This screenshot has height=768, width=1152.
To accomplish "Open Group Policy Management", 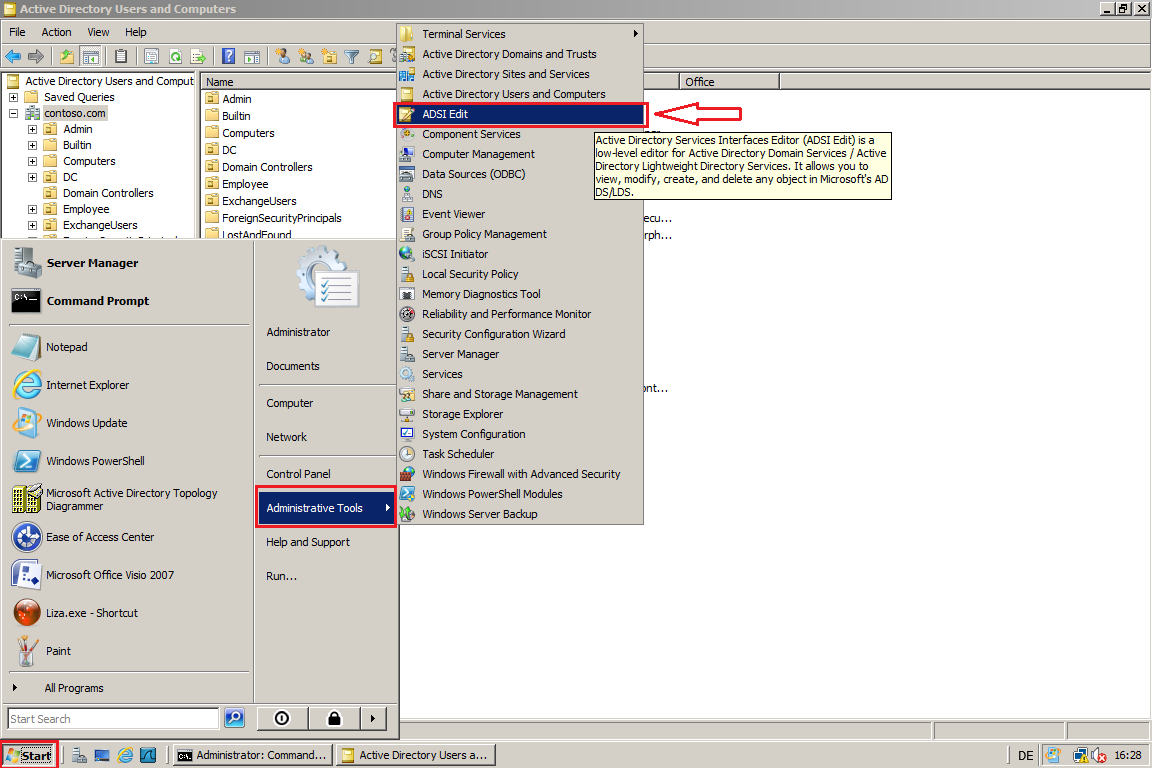I will (x=521, y=234).
